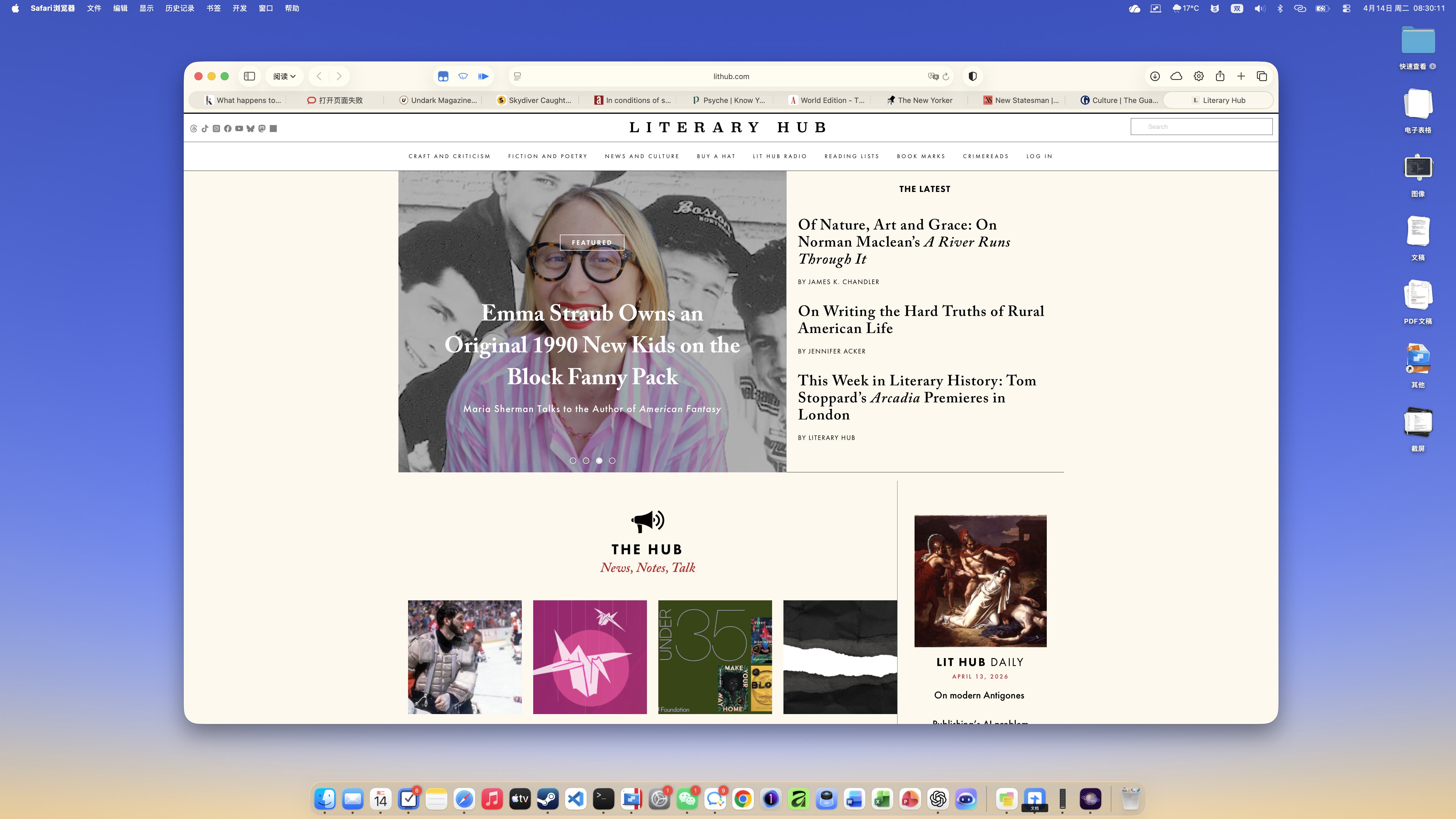The height and width of the screenshot is (819, 1456).
Task: Open the Reading Lists nav link
Action: pyautogui.click(x=851, y=157)
